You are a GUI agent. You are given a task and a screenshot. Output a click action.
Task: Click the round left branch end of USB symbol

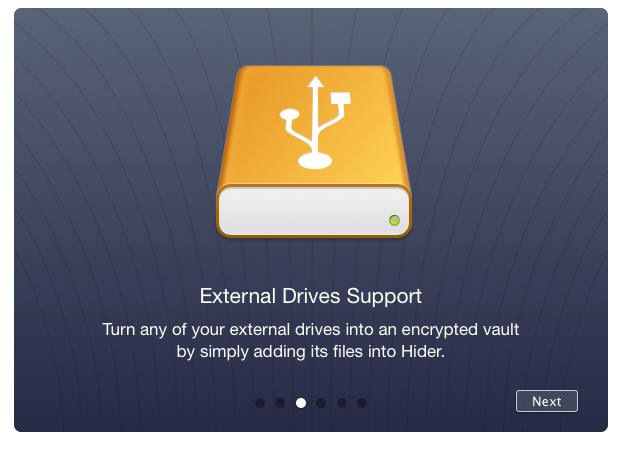tap(290, 114)
